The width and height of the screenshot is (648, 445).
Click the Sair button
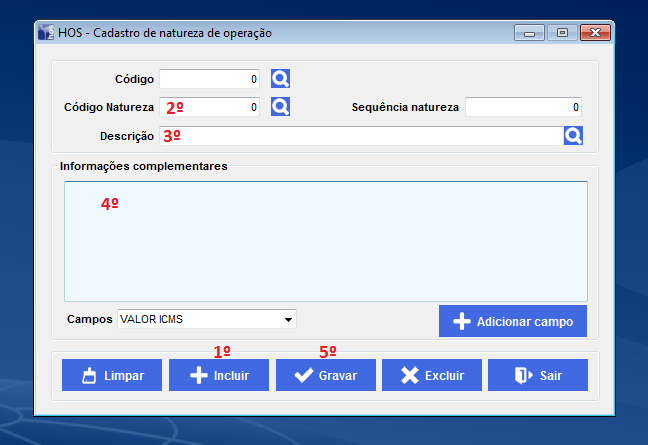(x=538, y=375)
